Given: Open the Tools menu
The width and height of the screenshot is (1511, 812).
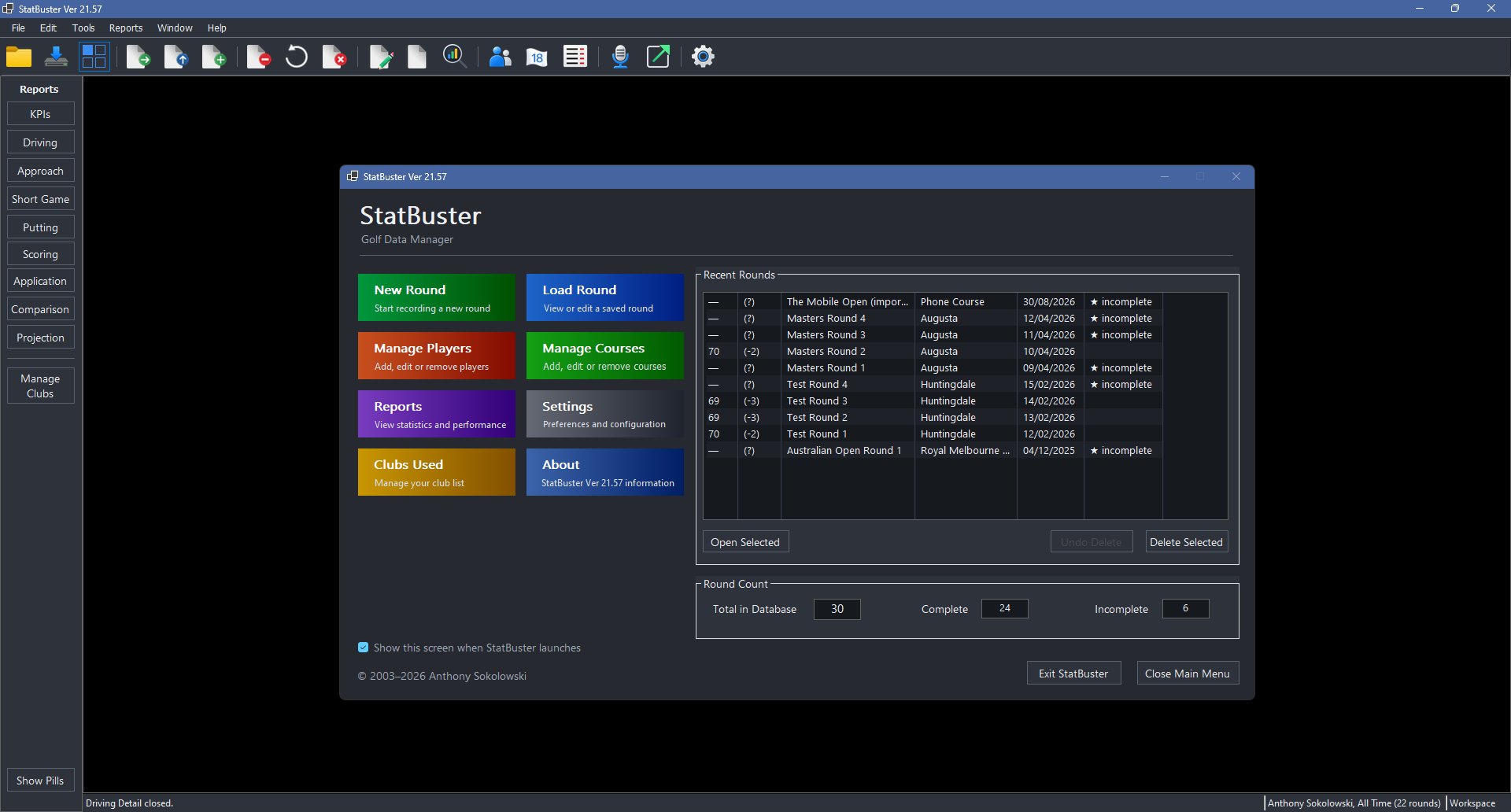Looking at the screenshot, I should [83, 28].
